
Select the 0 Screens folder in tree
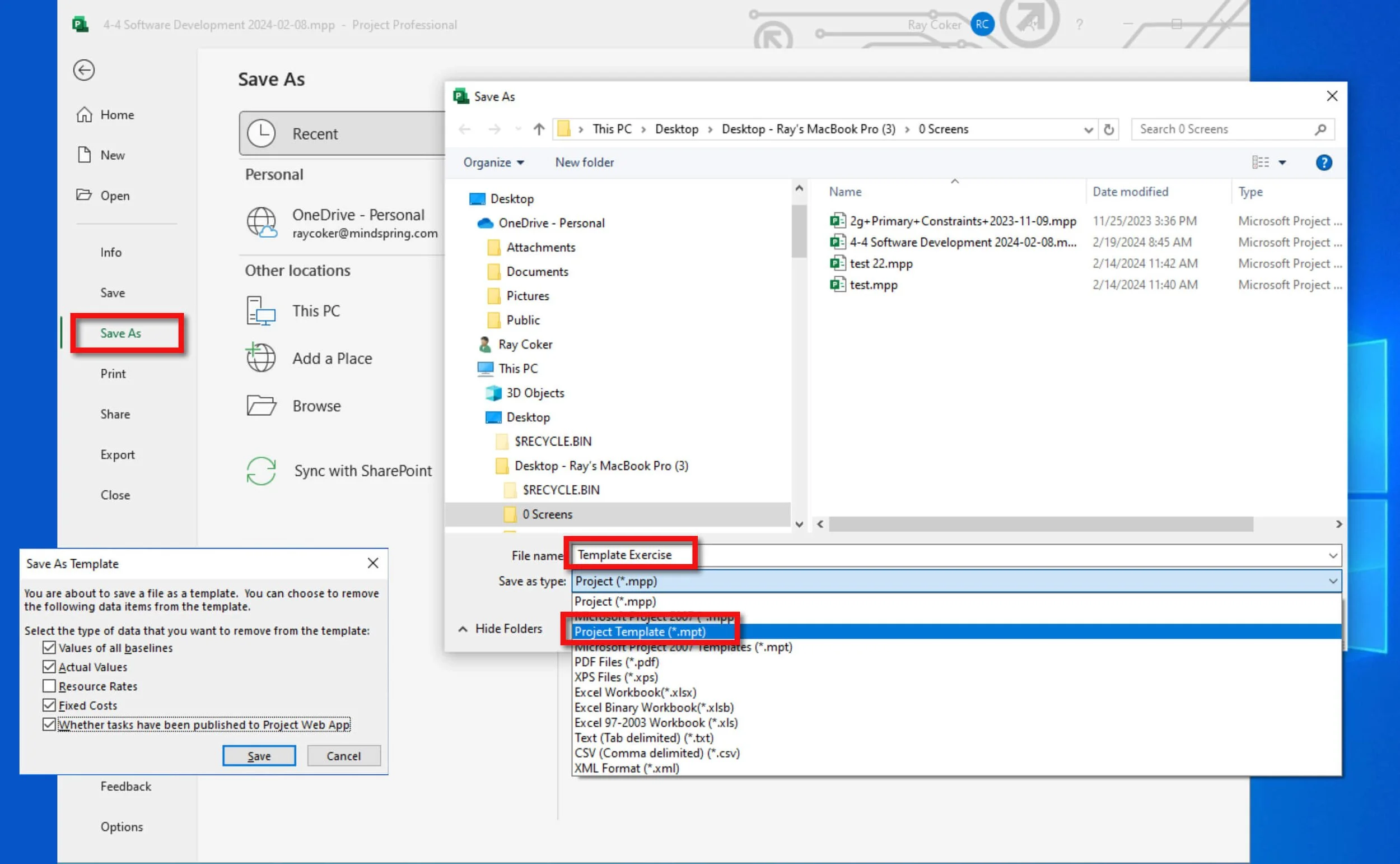tap(538, 514)
